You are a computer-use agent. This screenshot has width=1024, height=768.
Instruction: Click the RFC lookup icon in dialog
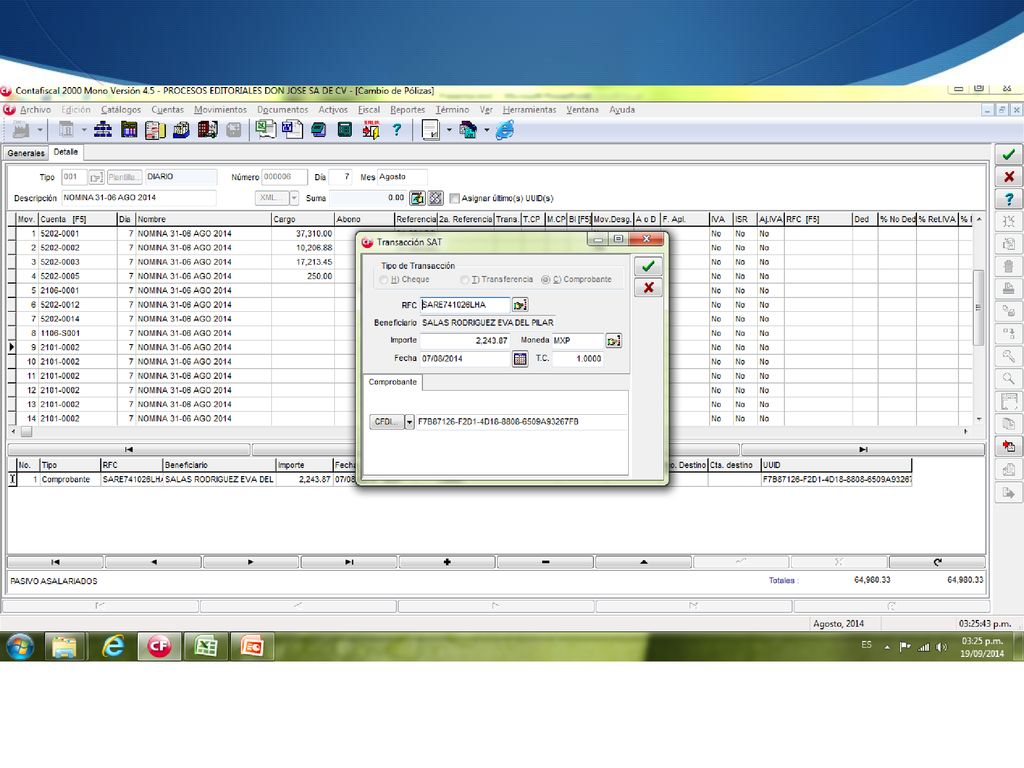coord(520,305)
